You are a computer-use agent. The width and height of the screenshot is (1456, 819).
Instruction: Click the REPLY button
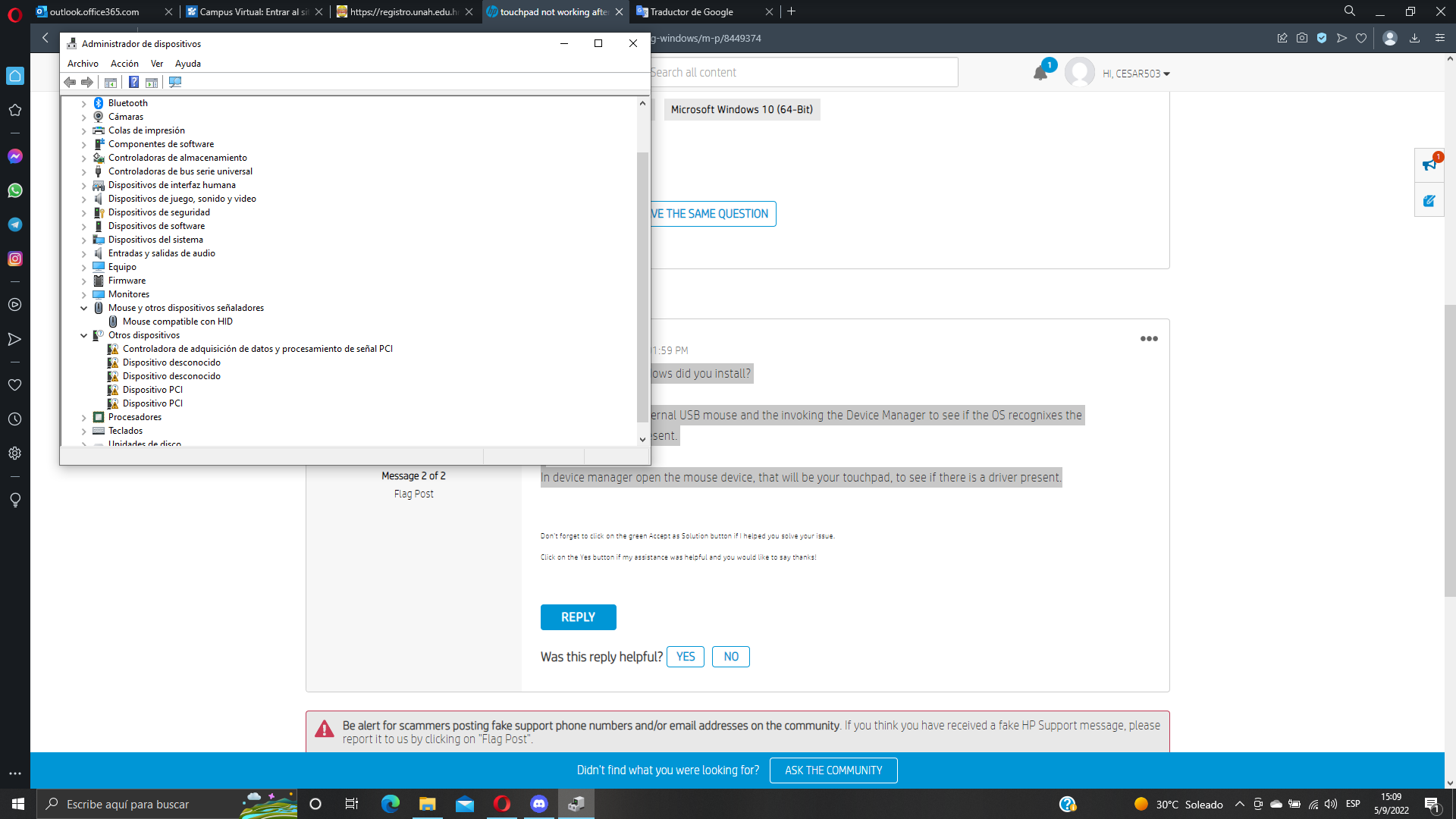tap(578, 617)
